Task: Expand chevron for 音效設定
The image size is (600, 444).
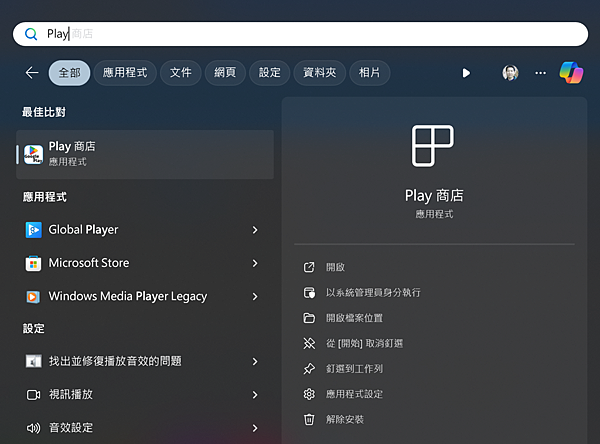Action: point(255,428)
